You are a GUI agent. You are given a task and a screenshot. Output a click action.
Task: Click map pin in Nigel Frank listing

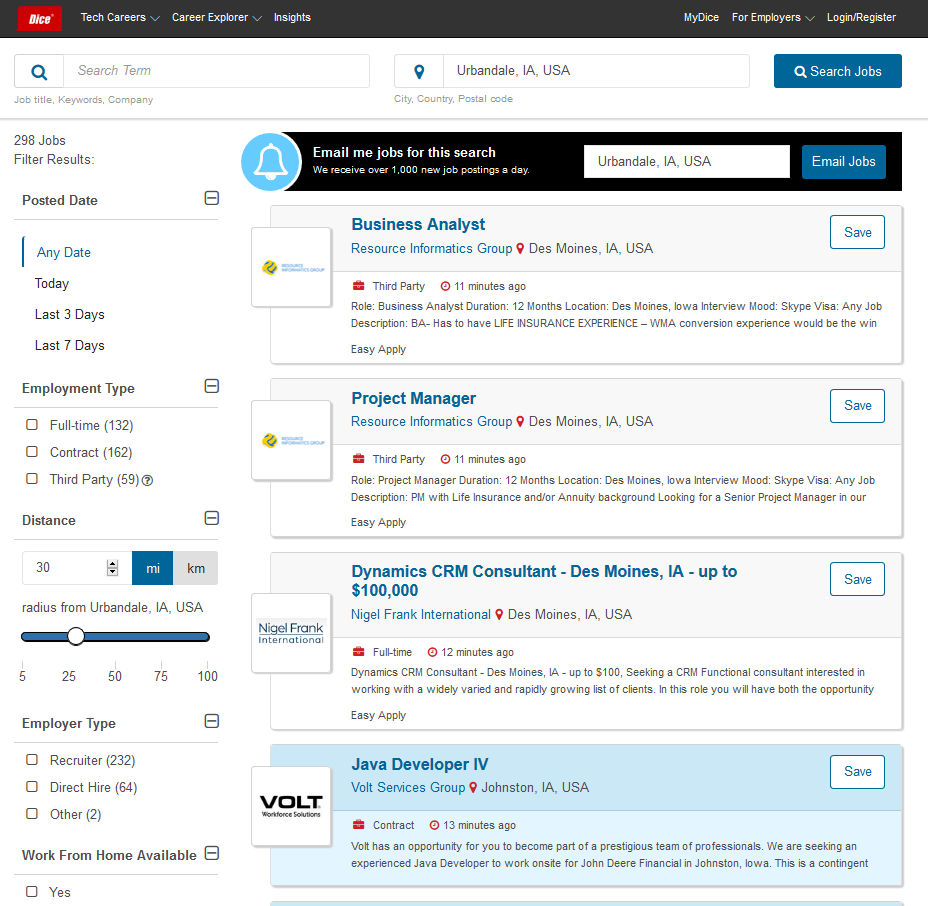tap(499, 615)
